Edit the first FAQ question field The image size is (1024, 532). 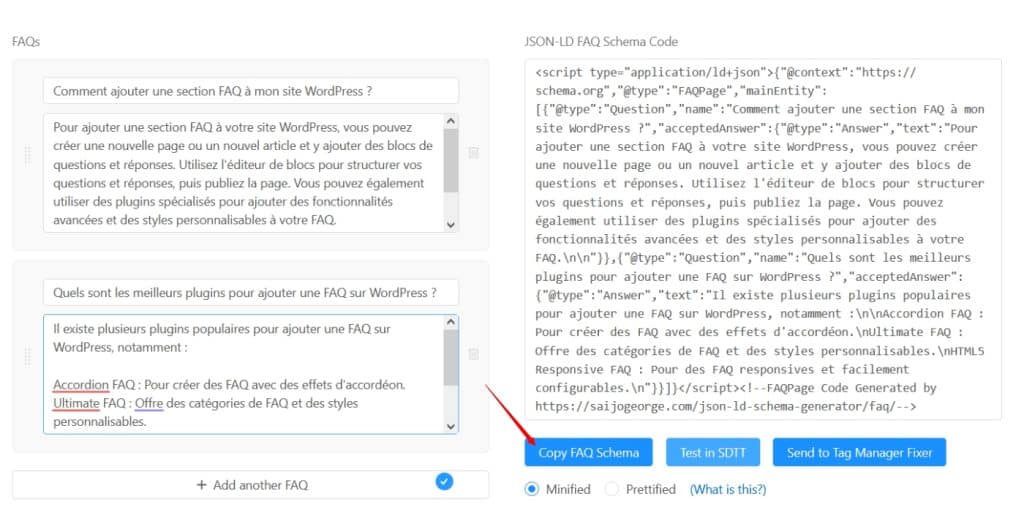pyautogui.click(x=251, y=91)
